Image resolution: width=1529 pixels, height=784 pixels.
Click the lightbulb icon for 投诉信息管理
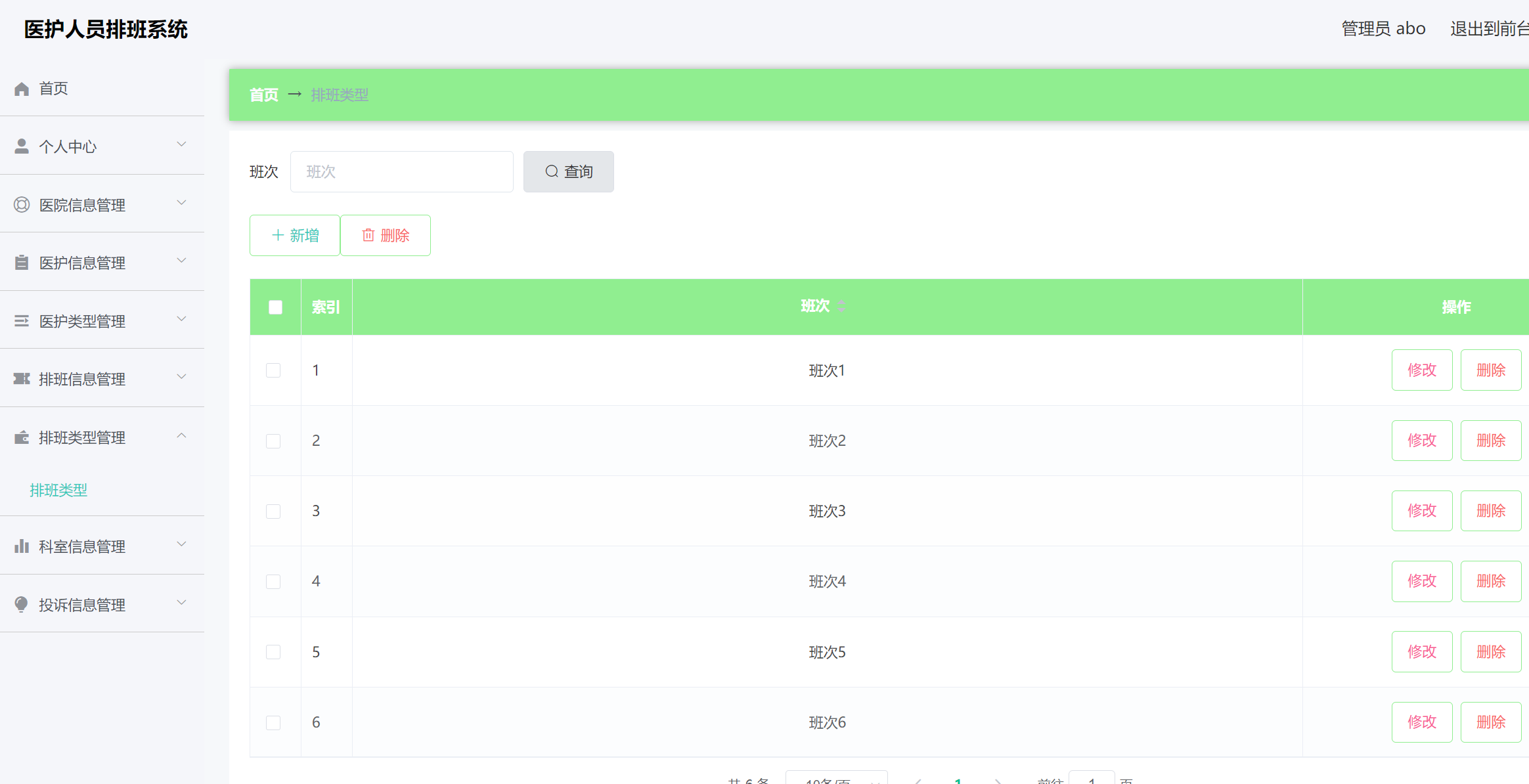22,605
